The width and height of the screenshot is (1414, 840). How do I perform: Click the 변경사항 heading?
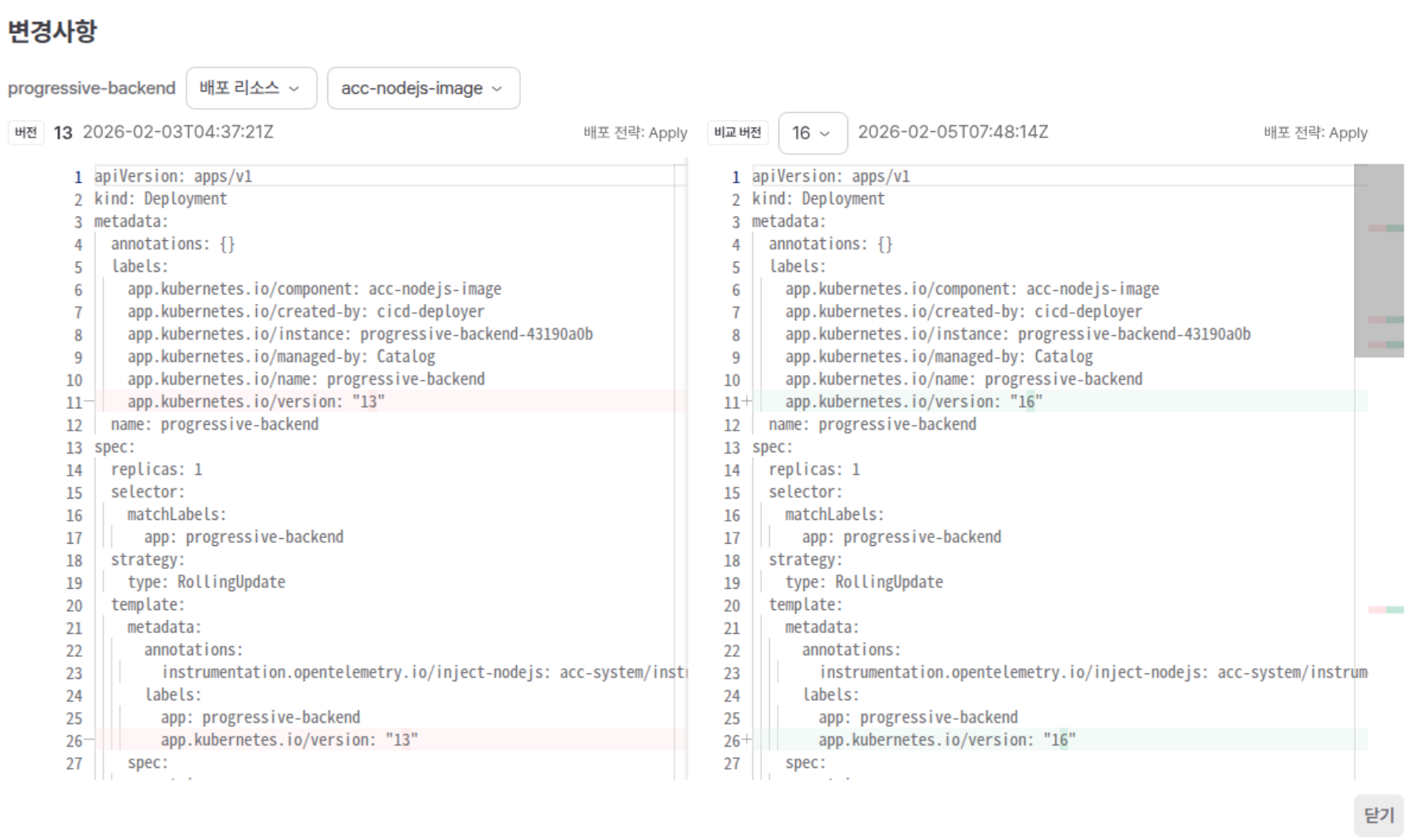click(x=52, y=31)
